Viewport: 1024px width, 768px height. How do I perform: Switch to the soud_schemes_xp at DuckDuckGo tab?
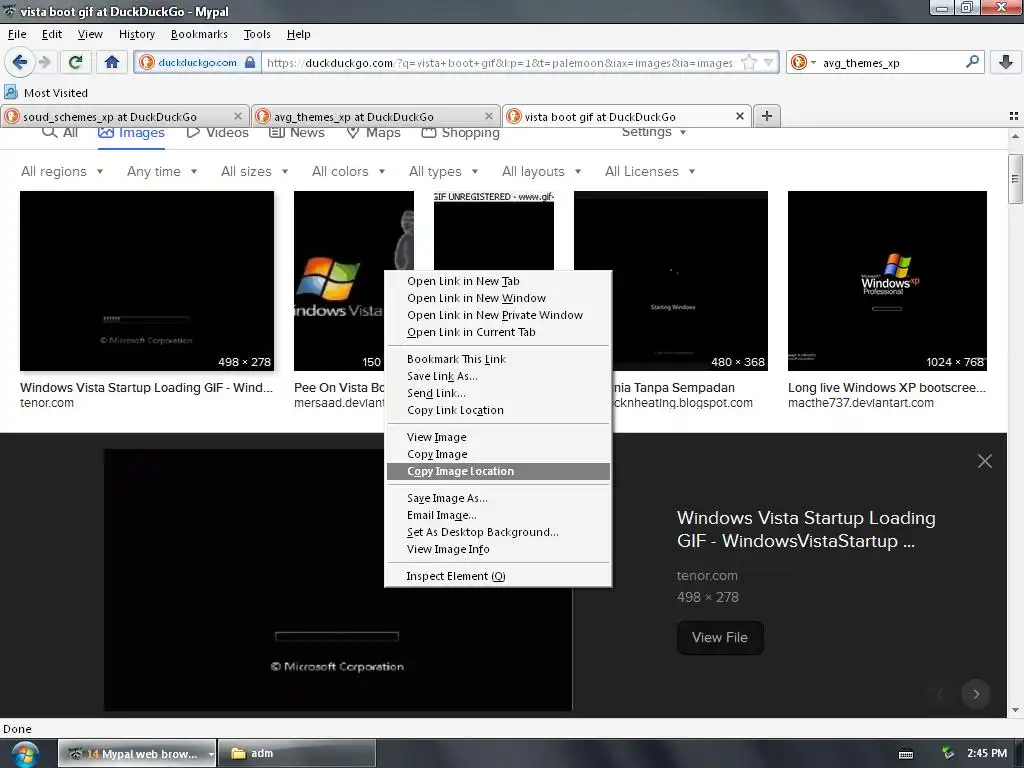(125, 116)
